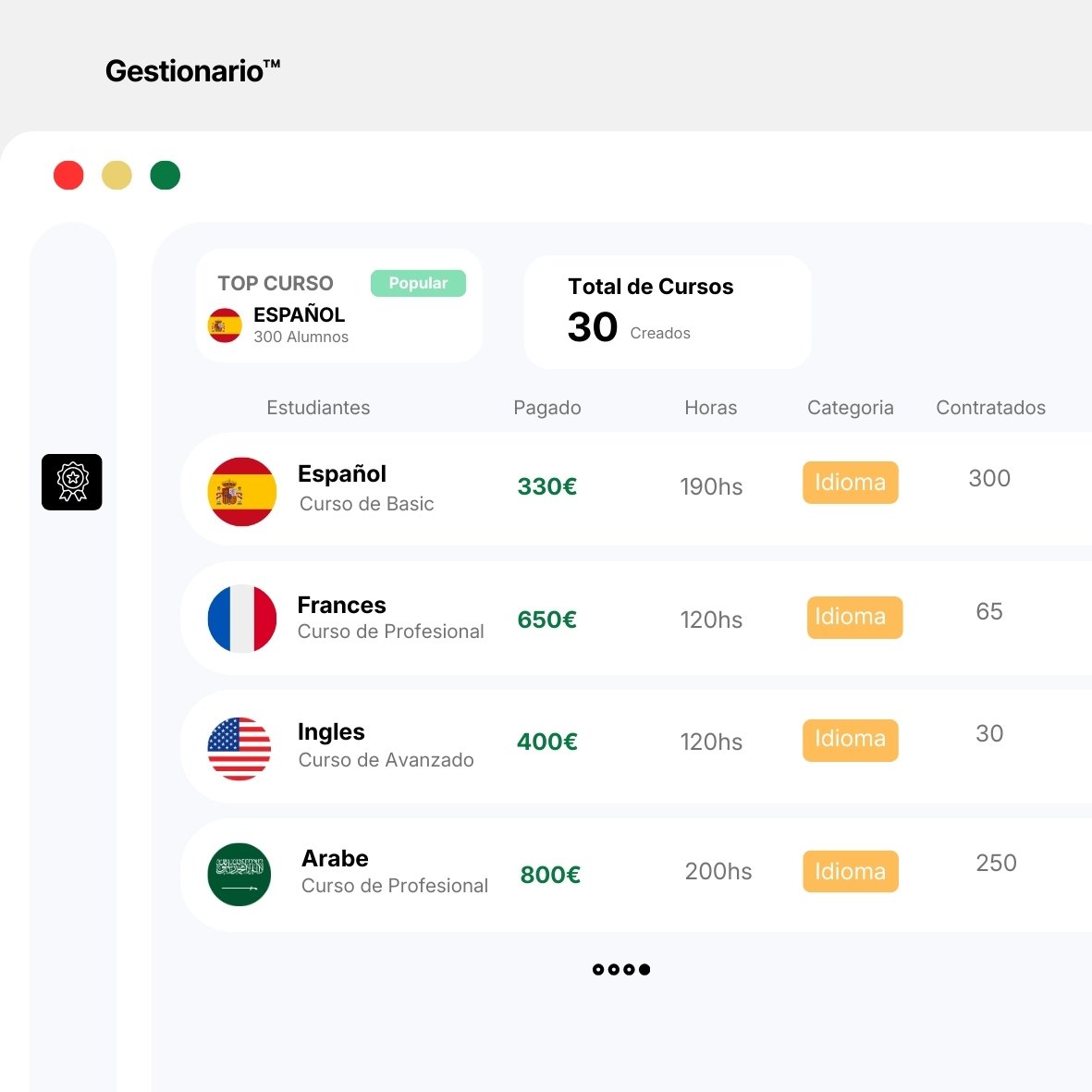This screenshot has height=1092, width=1092.
Task: Sort by the Pagado column header
Action: pyautogui.click(x=547, y=408)
